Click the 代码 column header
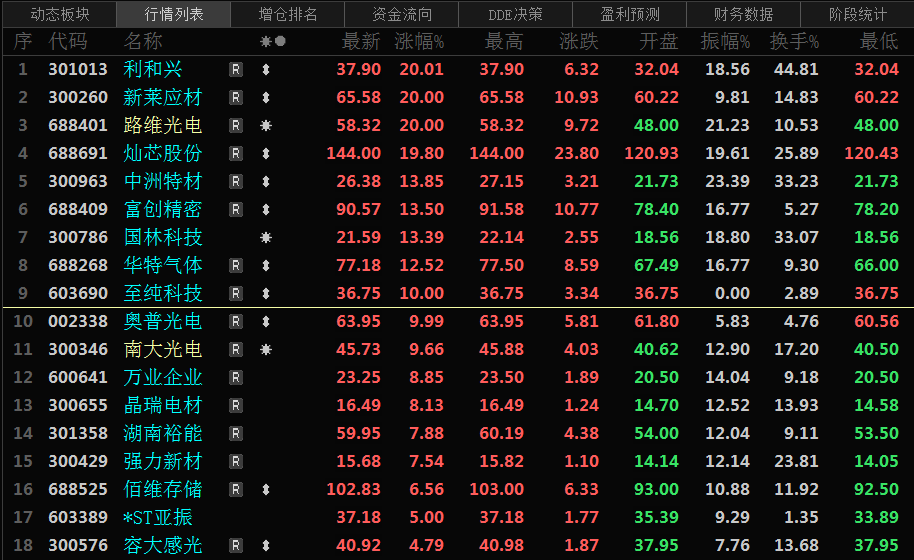 pyautogui.click(x=68, y=41)
